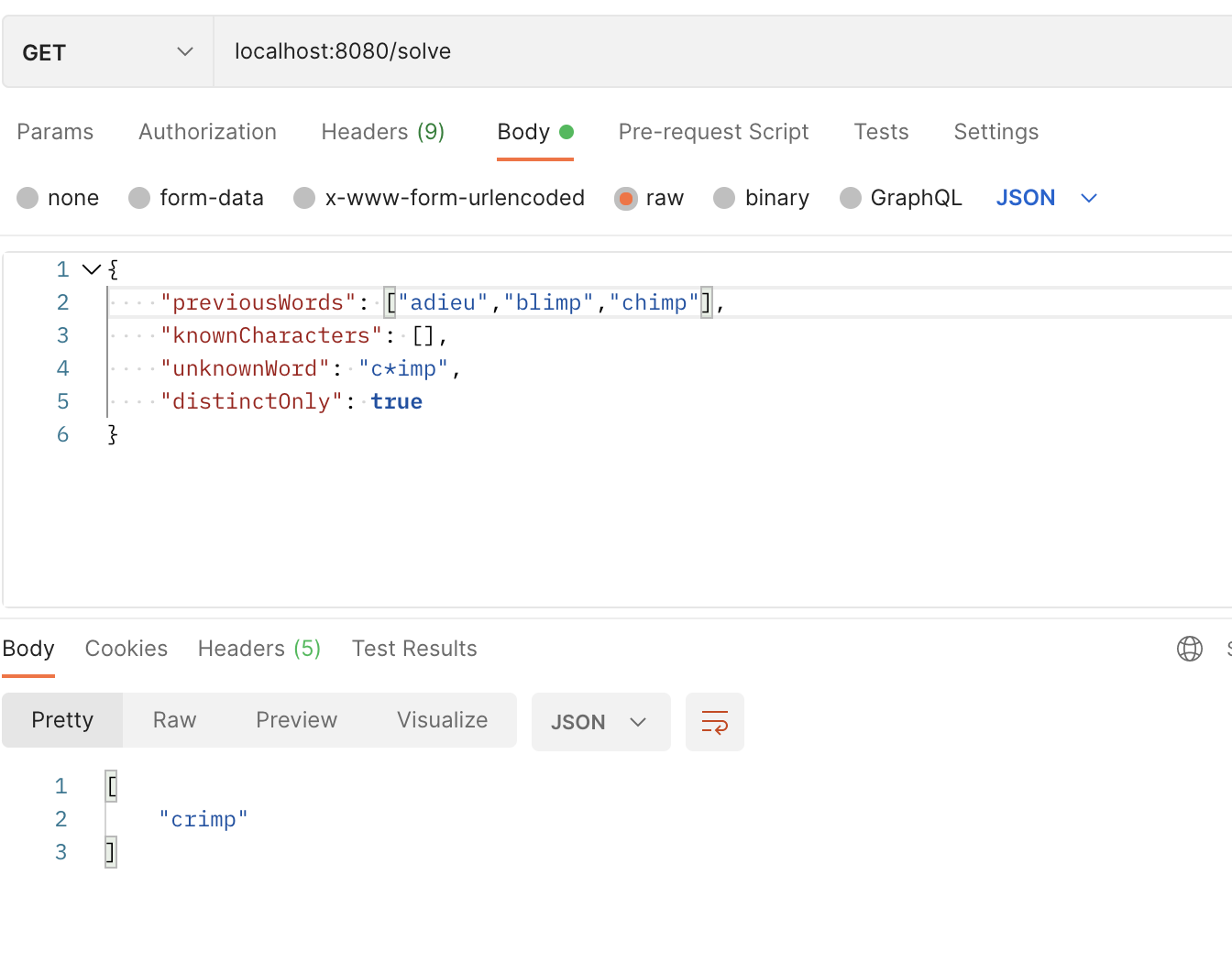Image resolution: width=1232 pixels, height=973 pixels.
Task: Toggle line wrapping in the response viewer
Action: click(x=715, y=722)
